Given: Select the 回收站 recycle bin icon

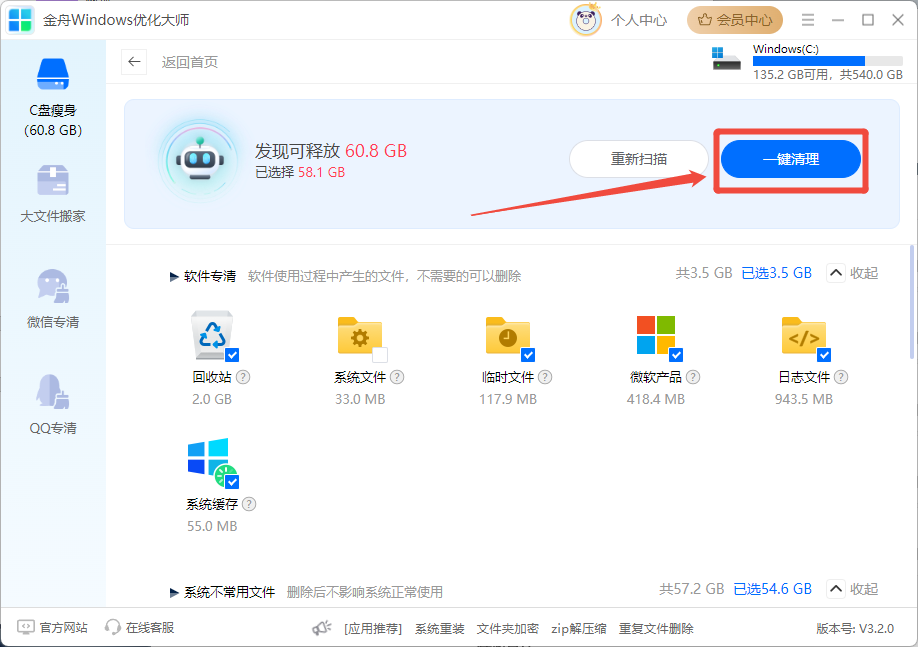Looking at the screenshot, I should click(x=212, y=334).
